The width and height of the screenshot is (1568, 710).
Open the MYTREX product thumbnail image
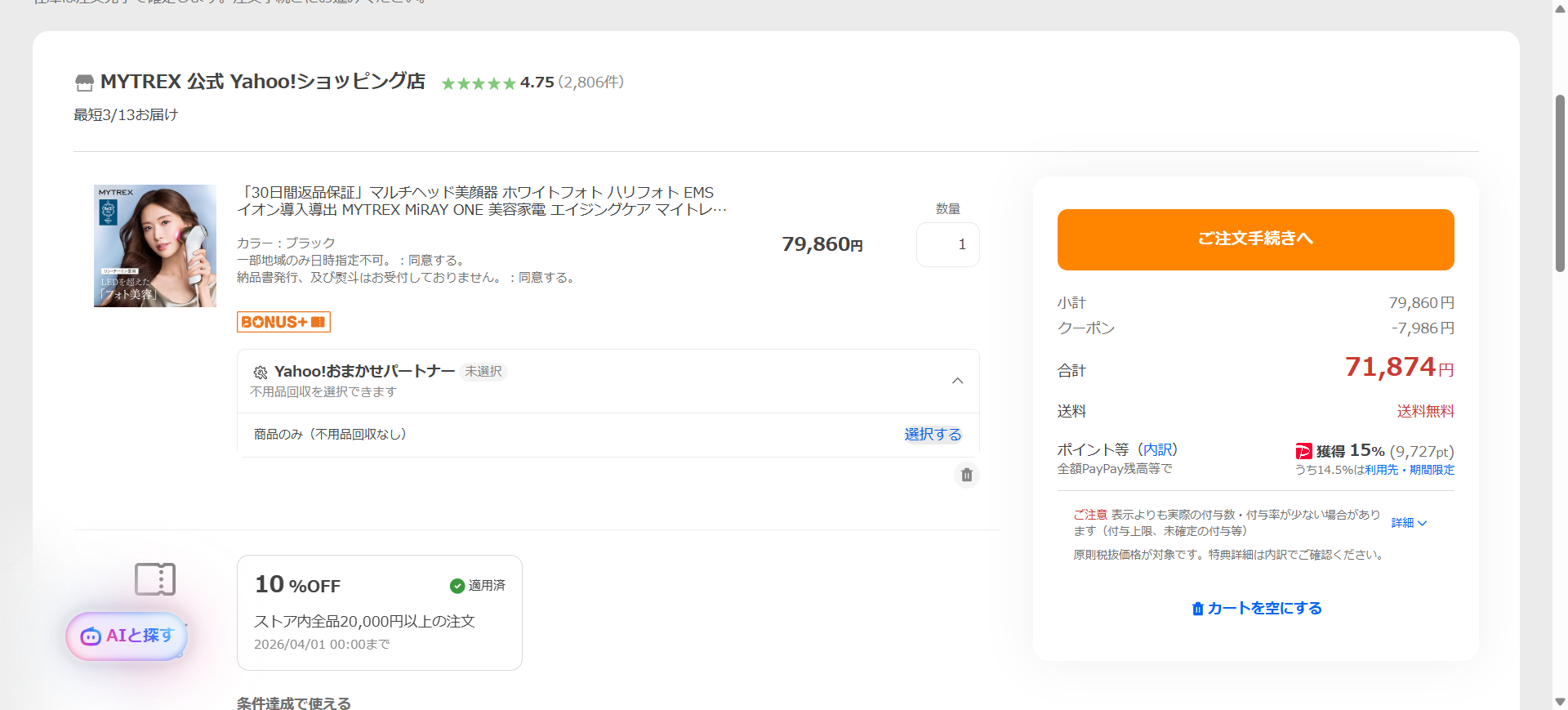click(x=155, y=246)
